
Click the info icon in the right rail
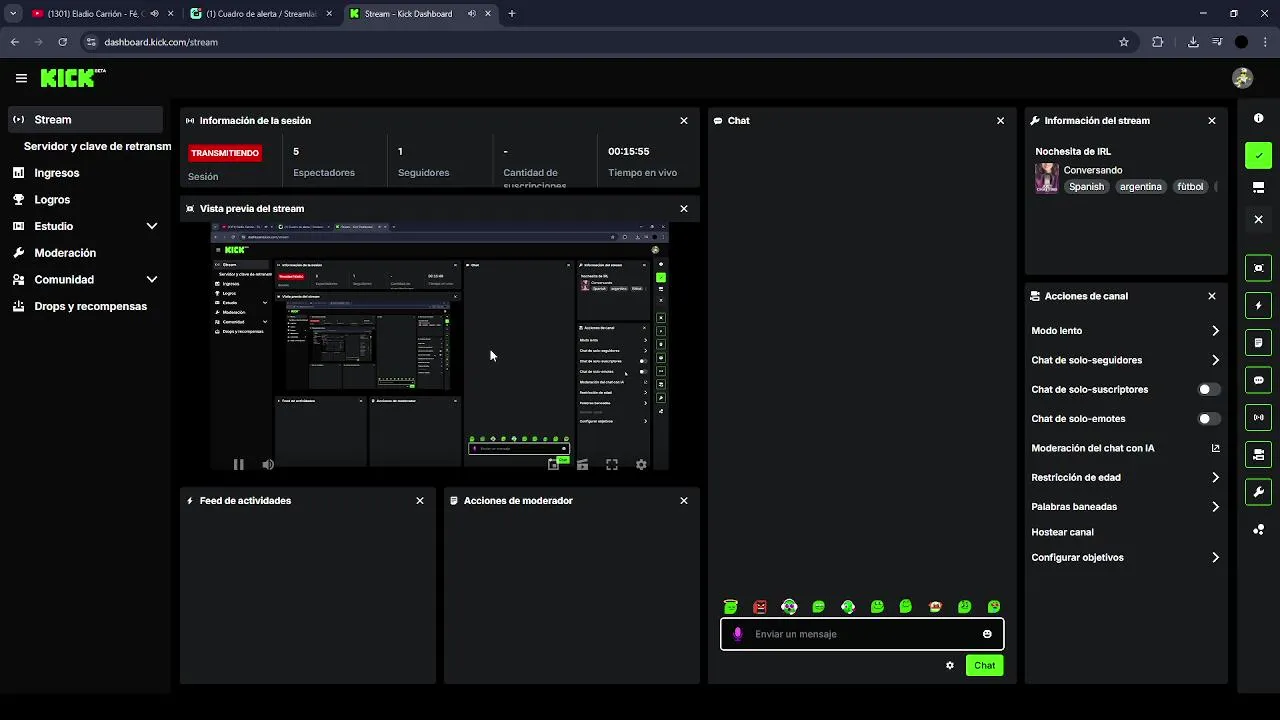[x=1258, y=118]
